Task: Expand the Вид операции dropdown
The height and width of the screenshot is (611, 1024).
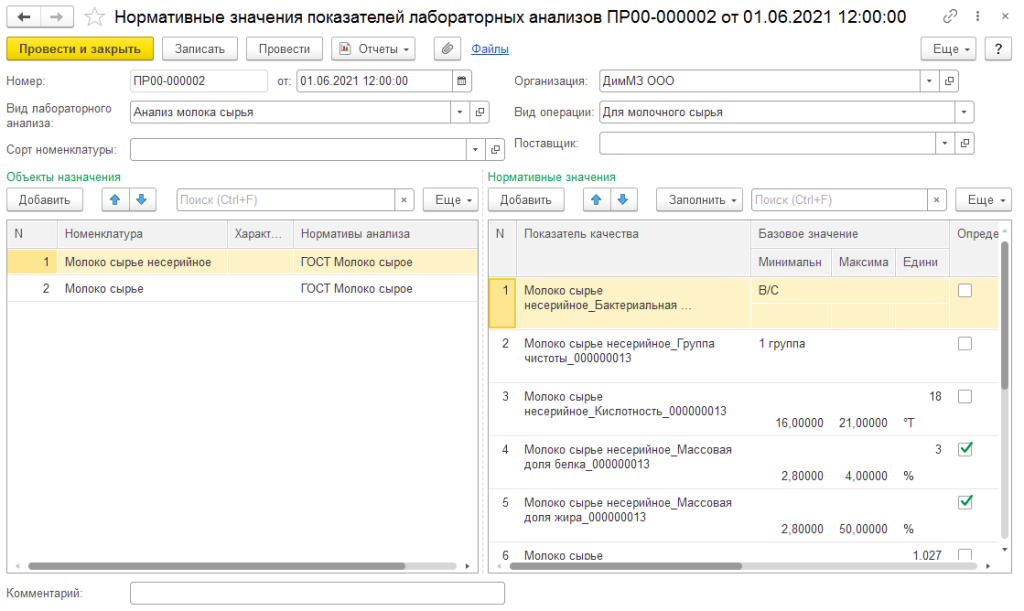Action: pos(963,112)
